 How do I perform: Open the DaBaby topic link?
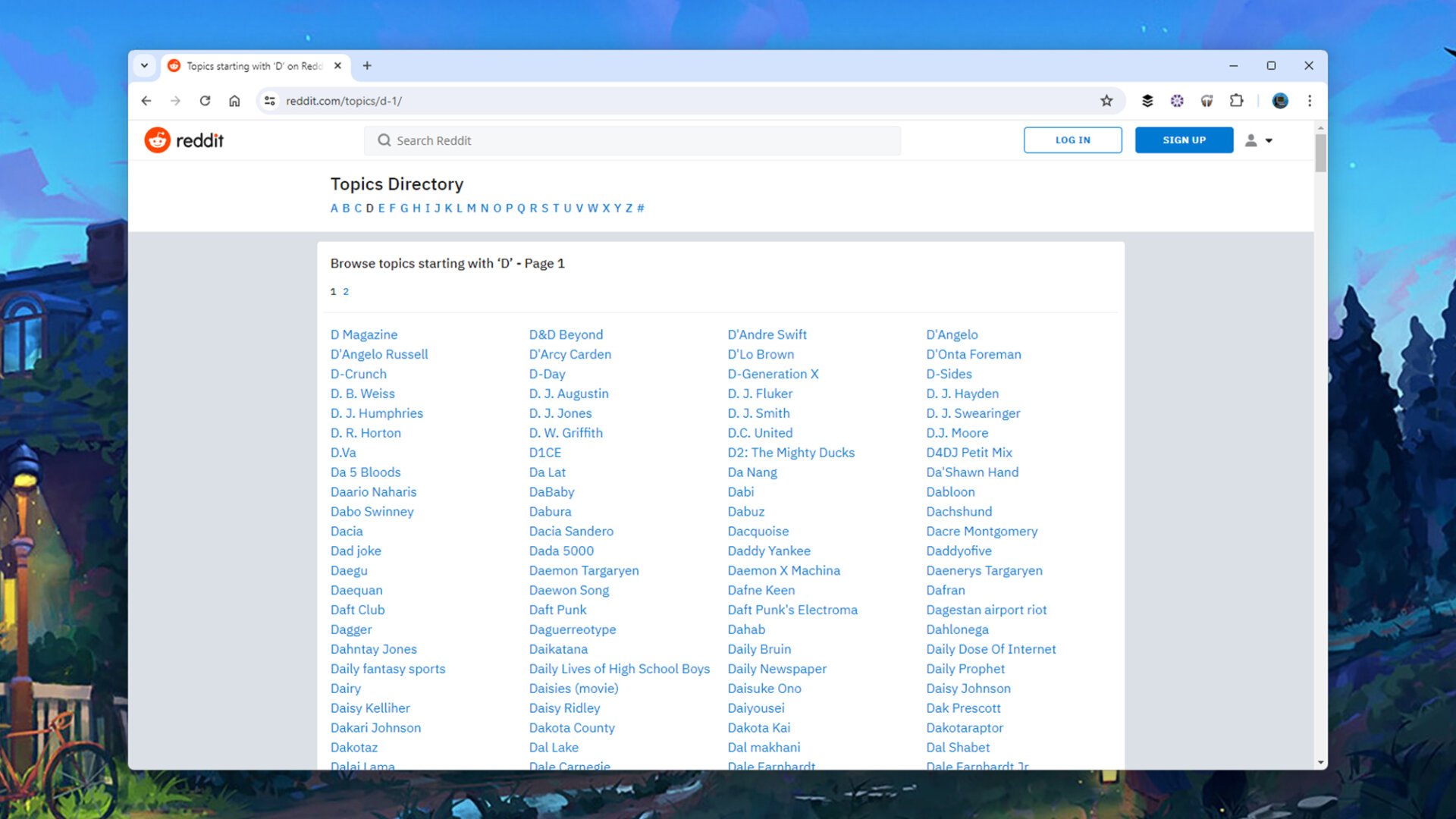[551, 491]
